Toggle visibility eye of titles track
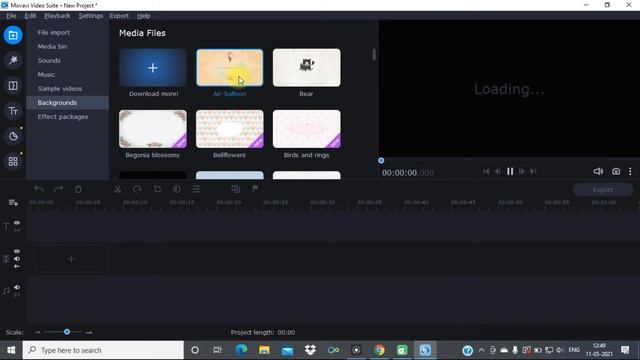This screenshot has height=360, width=640. pyautogui.click(x=17, y=223)
